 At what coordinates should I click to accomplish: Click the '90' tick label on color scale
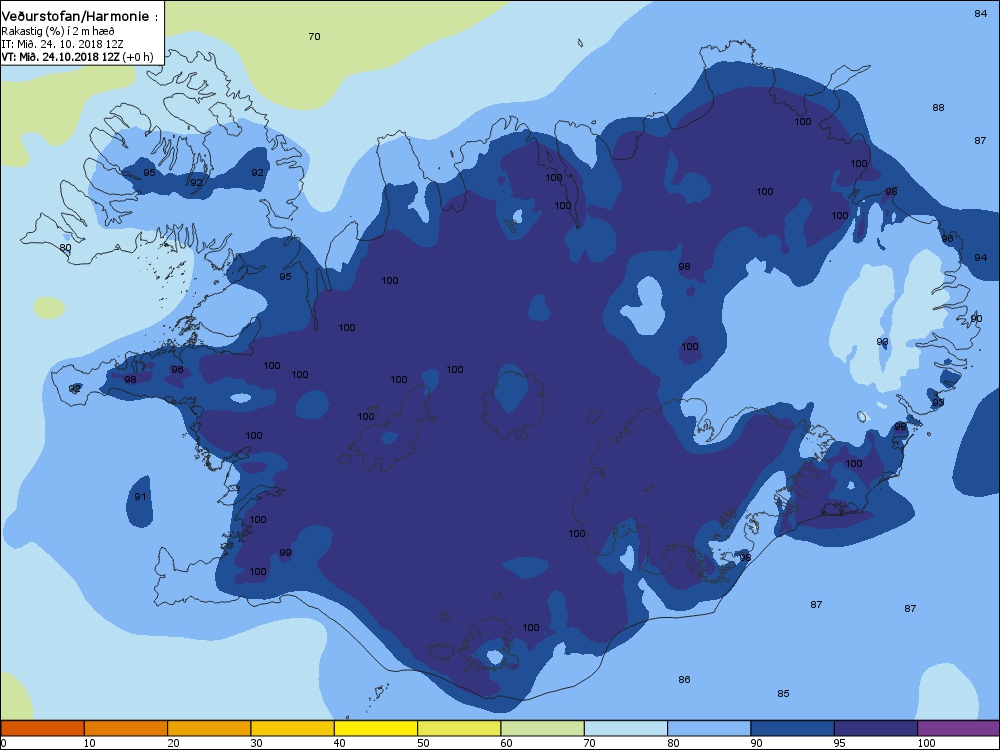pyautogui.click(x=756, y=743)
